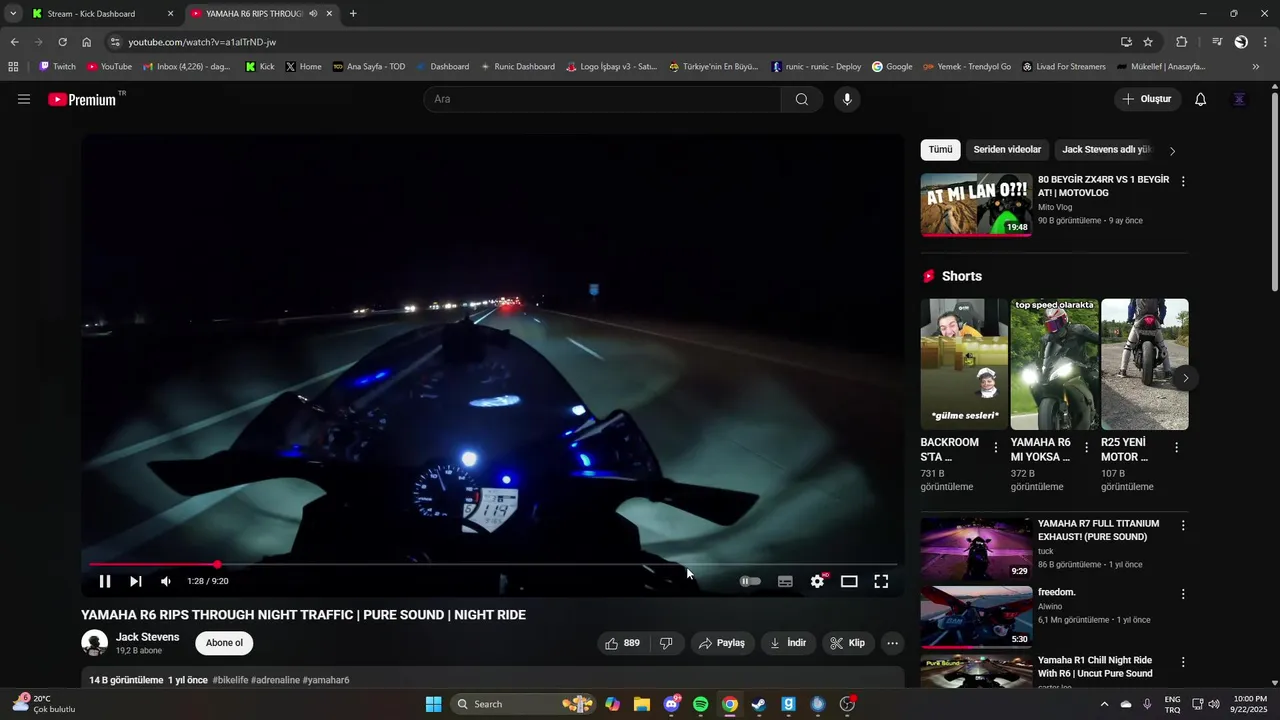Dislike the video

point(666,643)
